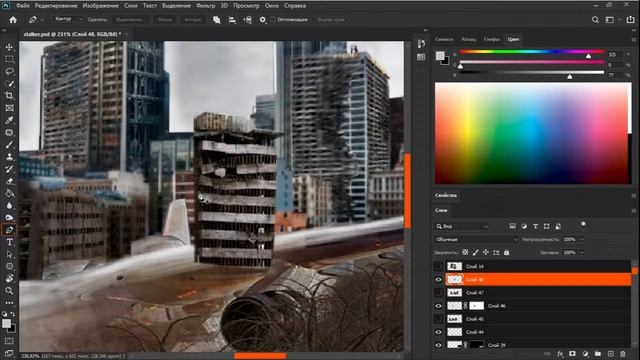Hide Слой 46 layer eye icon
The width and height of the screenshot is (640, 360).
pos(438,306)
